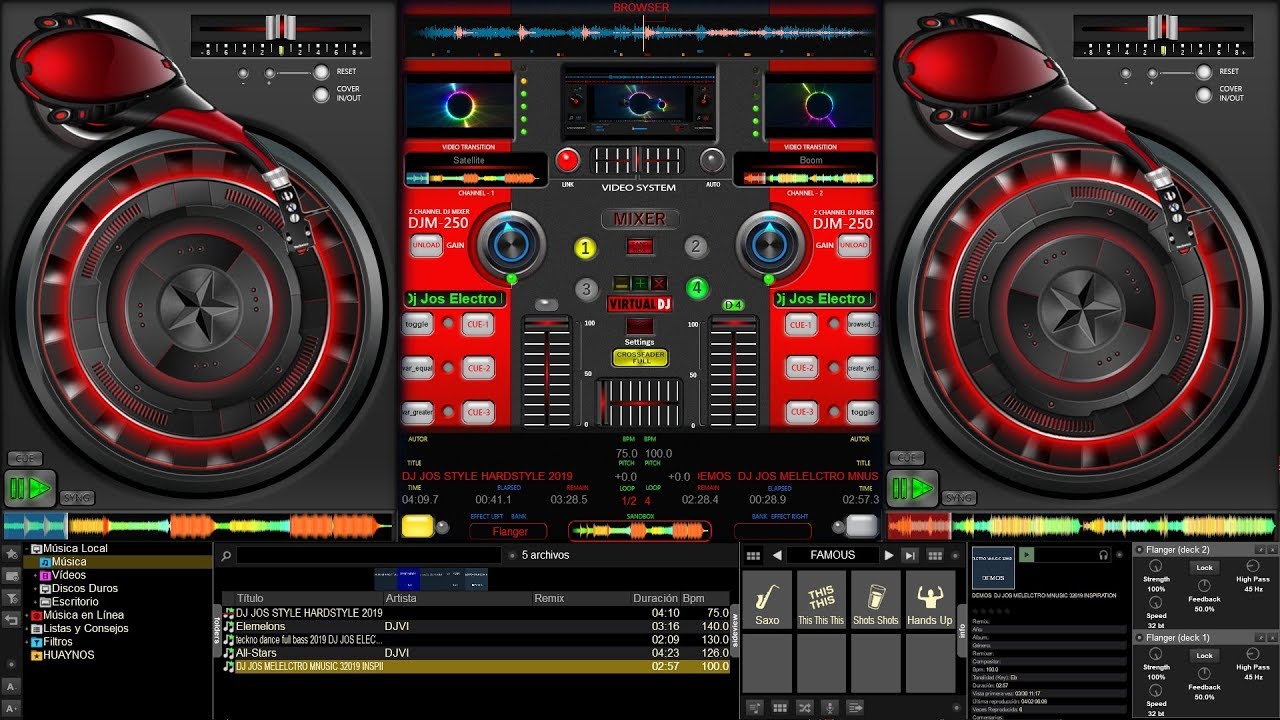1280x720 pixels.
Task: Open HUAYNOS favorite folder
Action: tap(68, 655)
